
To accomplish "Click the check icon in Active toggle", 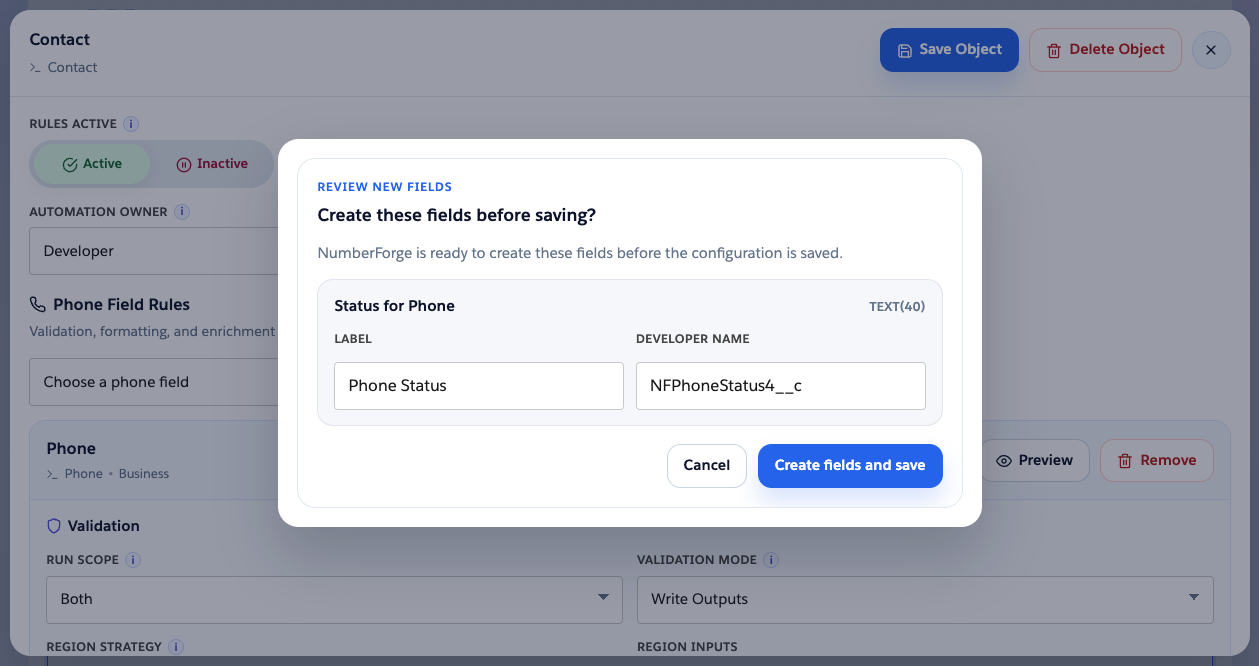I will click(70, 165).
